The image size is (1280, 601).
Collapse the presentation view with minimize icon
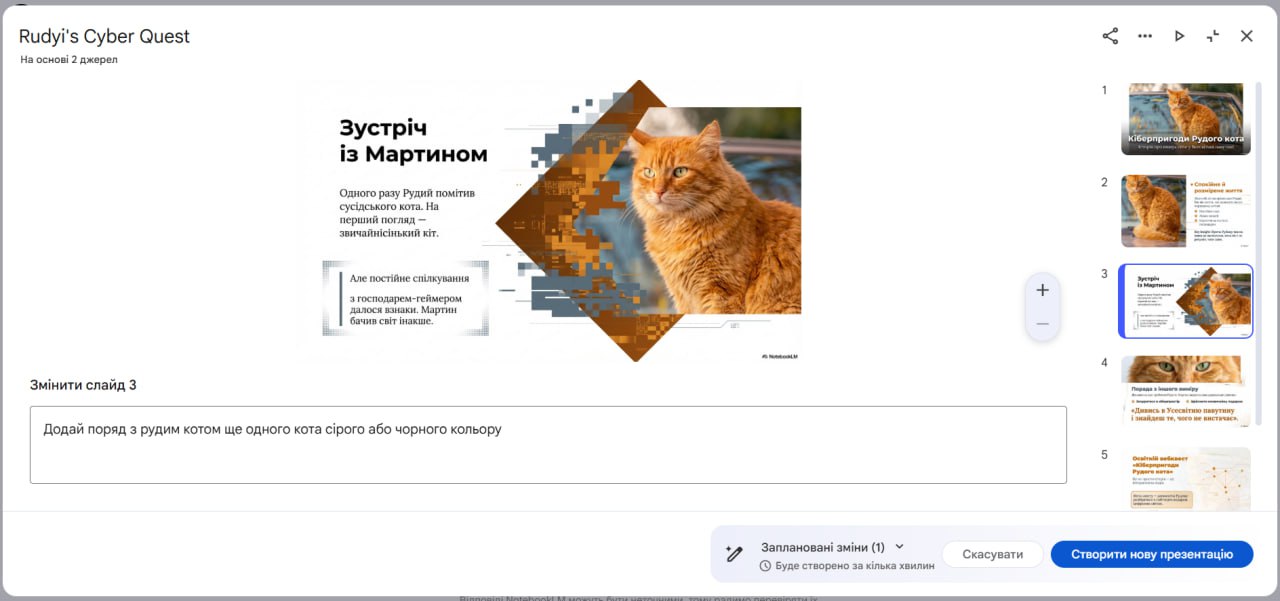coord(1213,36)
